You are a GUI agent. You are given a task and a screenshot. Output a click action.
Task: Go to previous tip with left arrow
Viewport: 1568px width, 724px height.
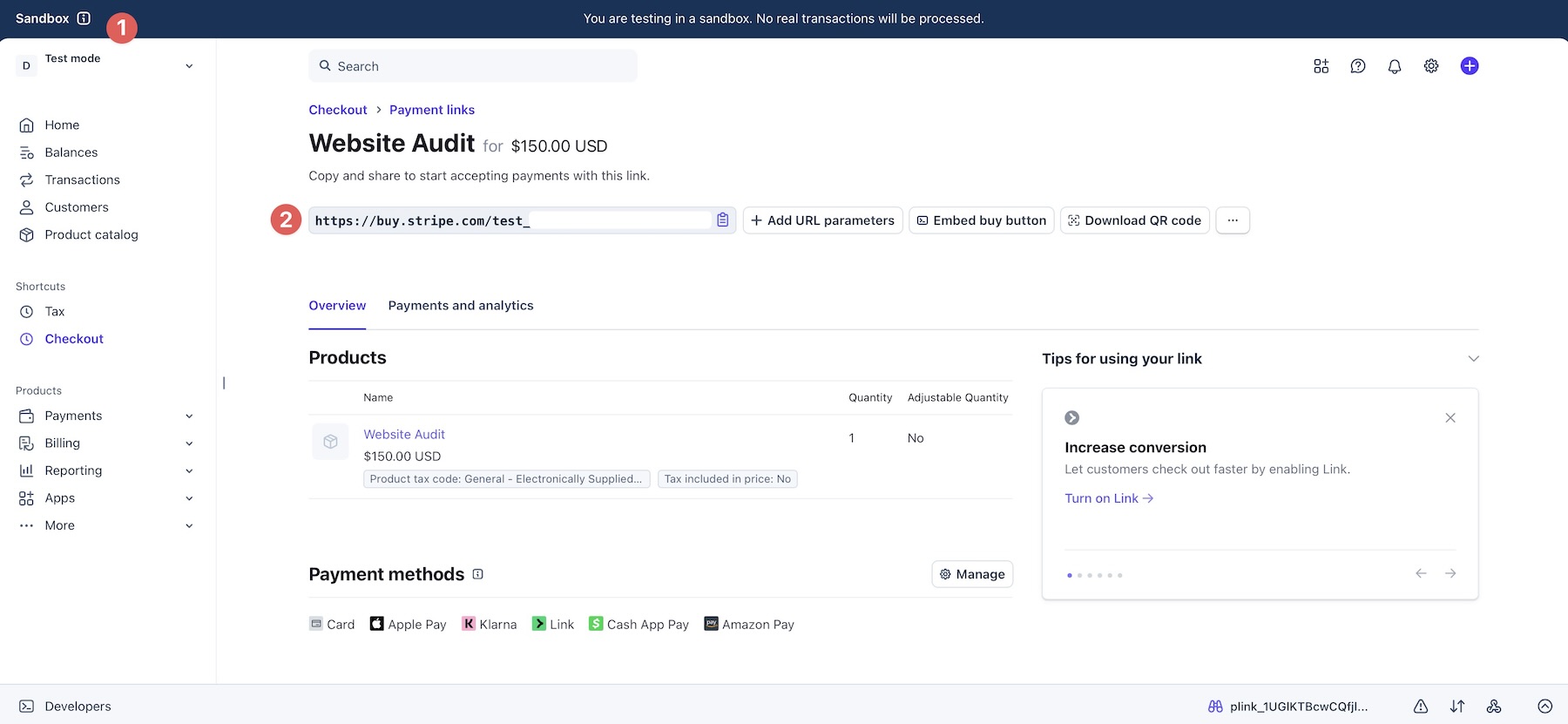[1421, 573]
